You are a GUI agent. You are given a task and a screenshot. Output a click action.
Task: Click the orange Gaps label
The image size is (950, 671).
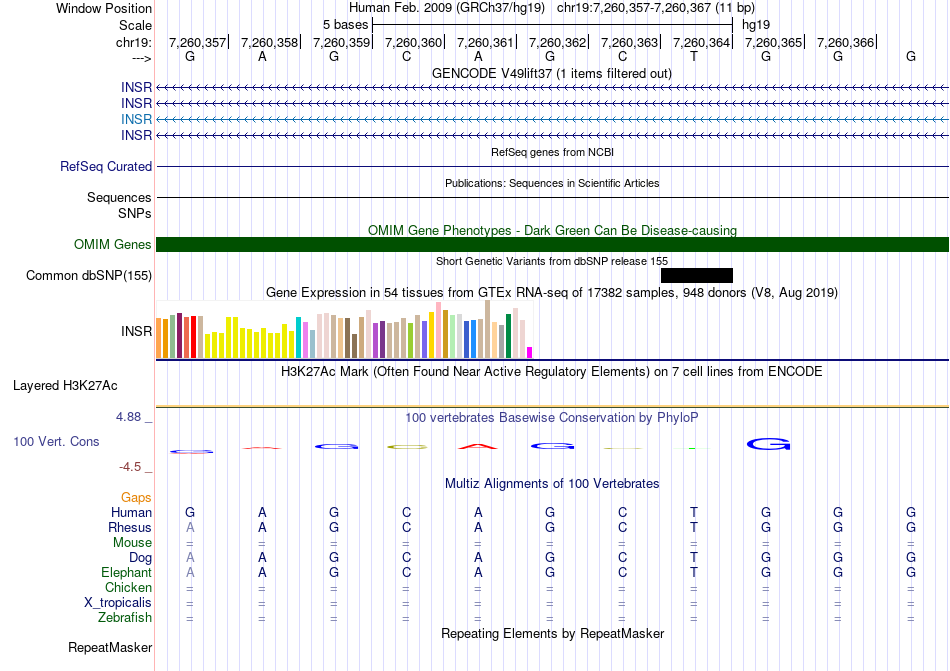click(136, 497)
